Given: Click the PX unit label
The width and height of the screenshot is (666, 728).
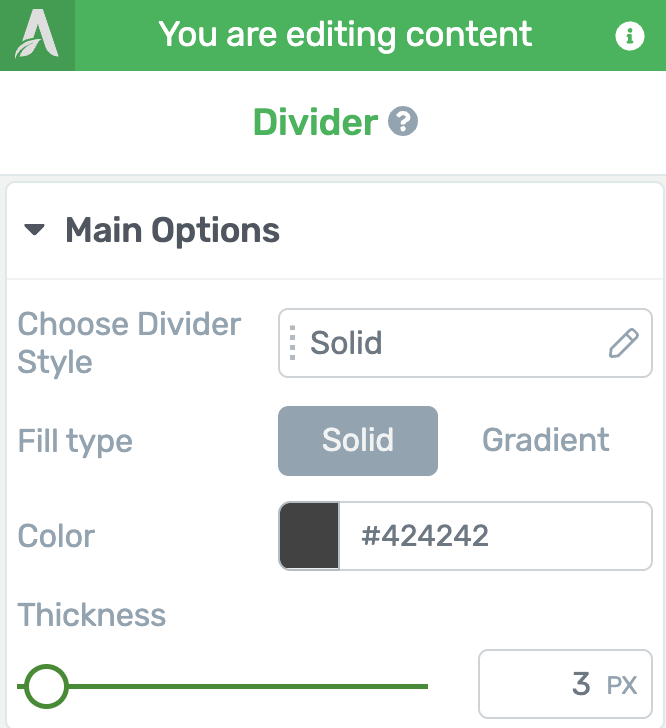Looking at the screenshot, I should (x=621, y=685).
